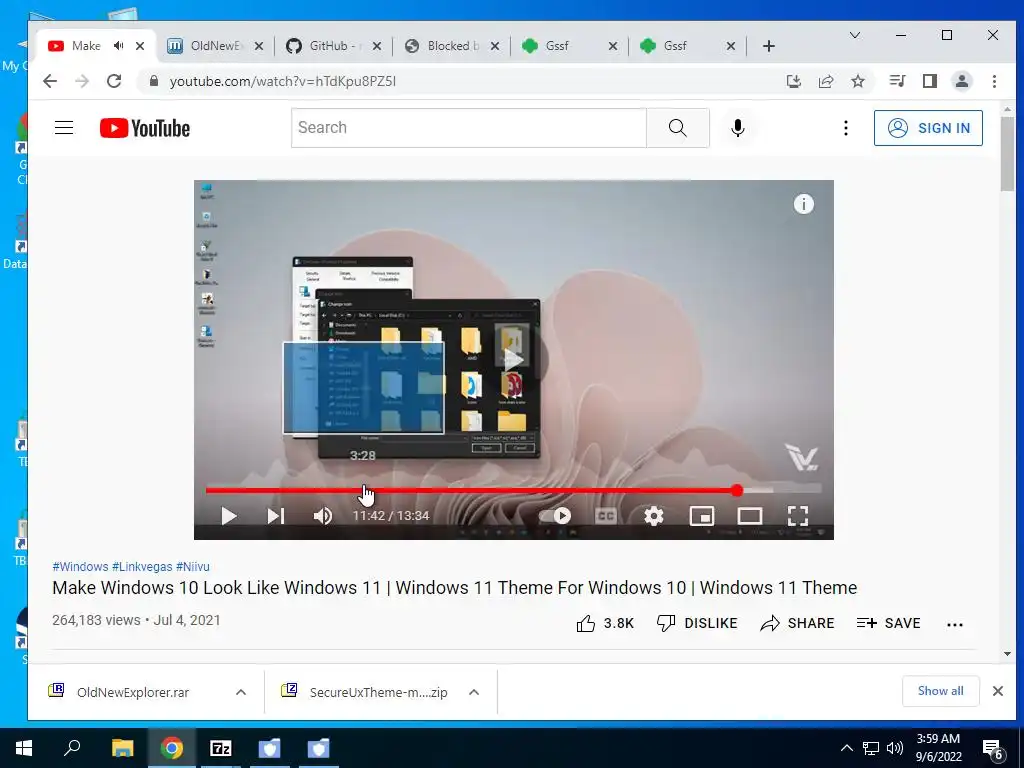Open the media control toolbar icon
1024x768 pixels.
[x=897, y=81]
